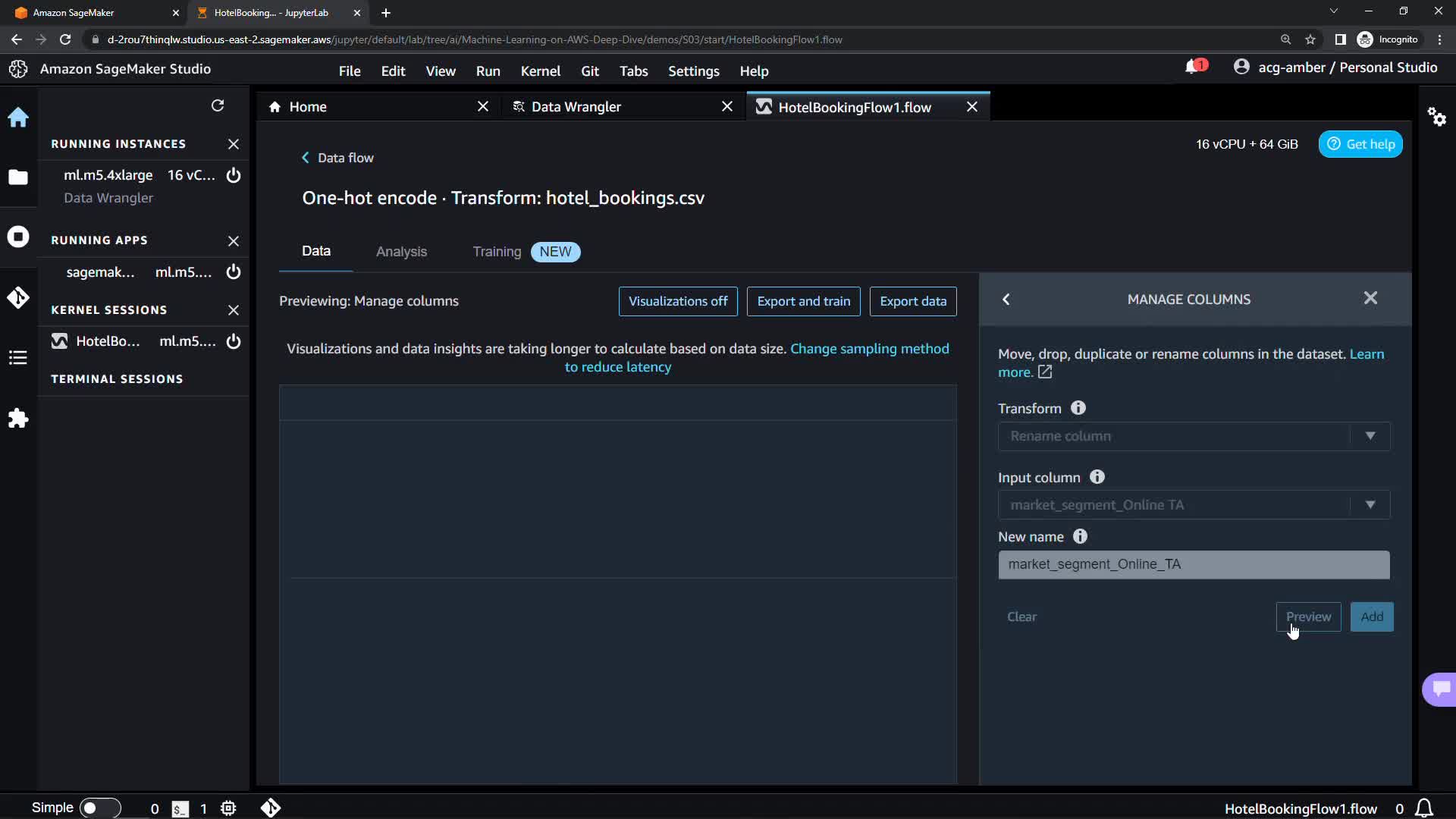
Task: Open the Home icon in left sidebar
Action: (x=18, y=118)
